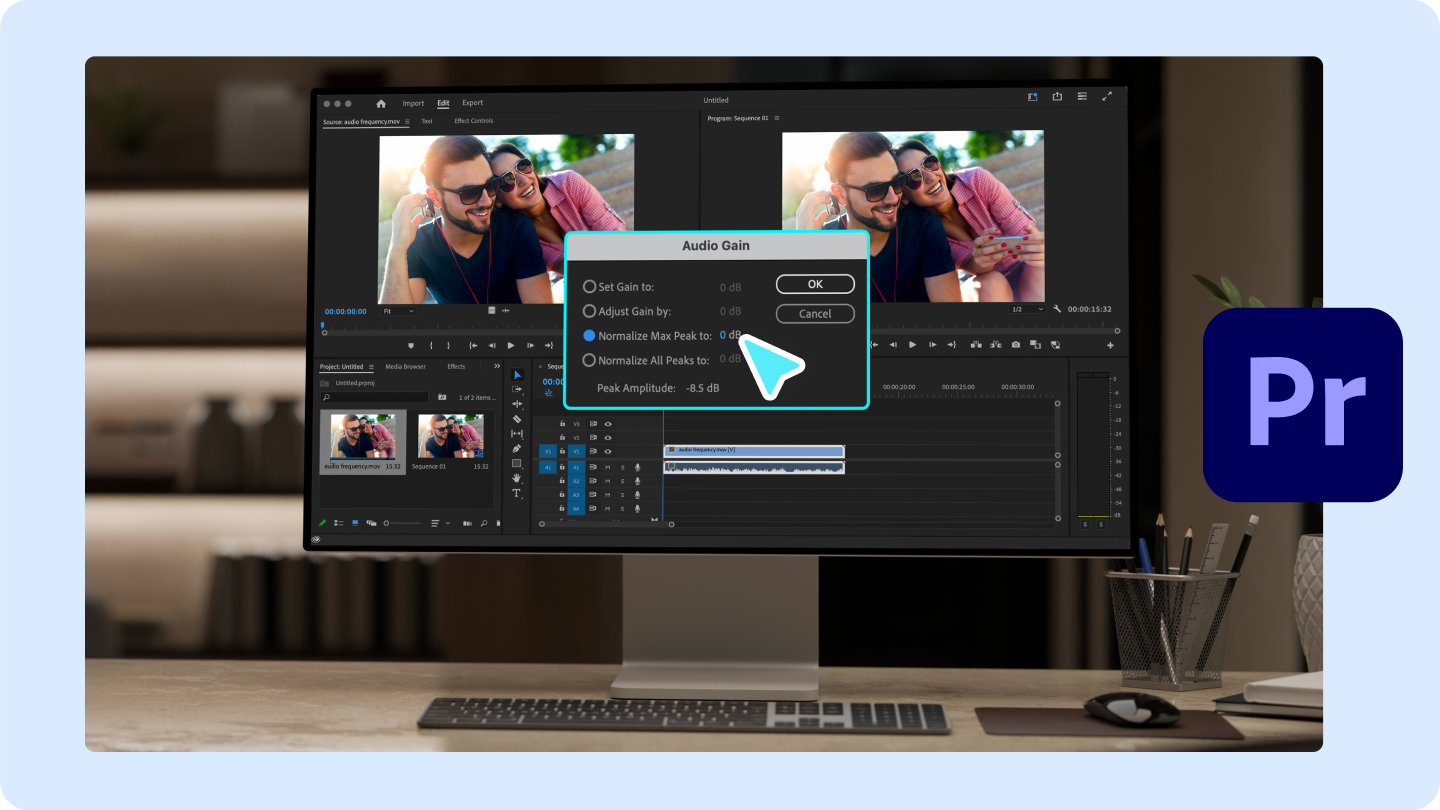The height and width of the screenshot is (810, 1440).
Task: Toggle the lock on track A3
Action: [562, 495]
